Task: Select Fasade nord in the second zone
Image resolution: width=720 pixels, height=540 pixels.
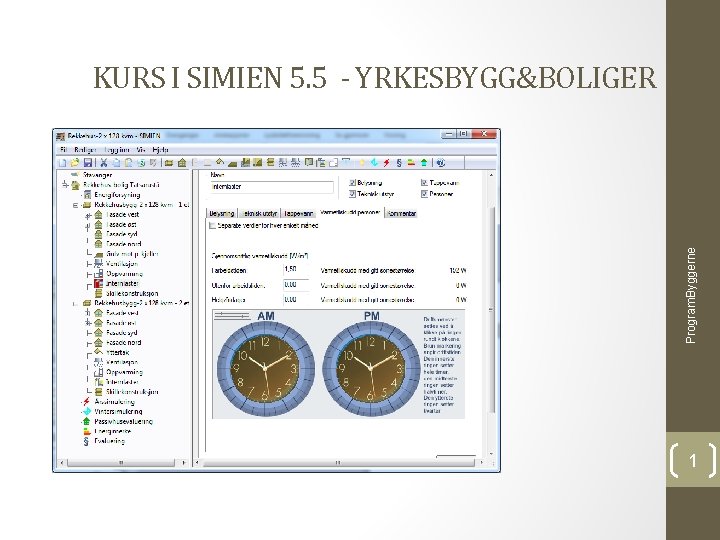Action: point(124,343)
